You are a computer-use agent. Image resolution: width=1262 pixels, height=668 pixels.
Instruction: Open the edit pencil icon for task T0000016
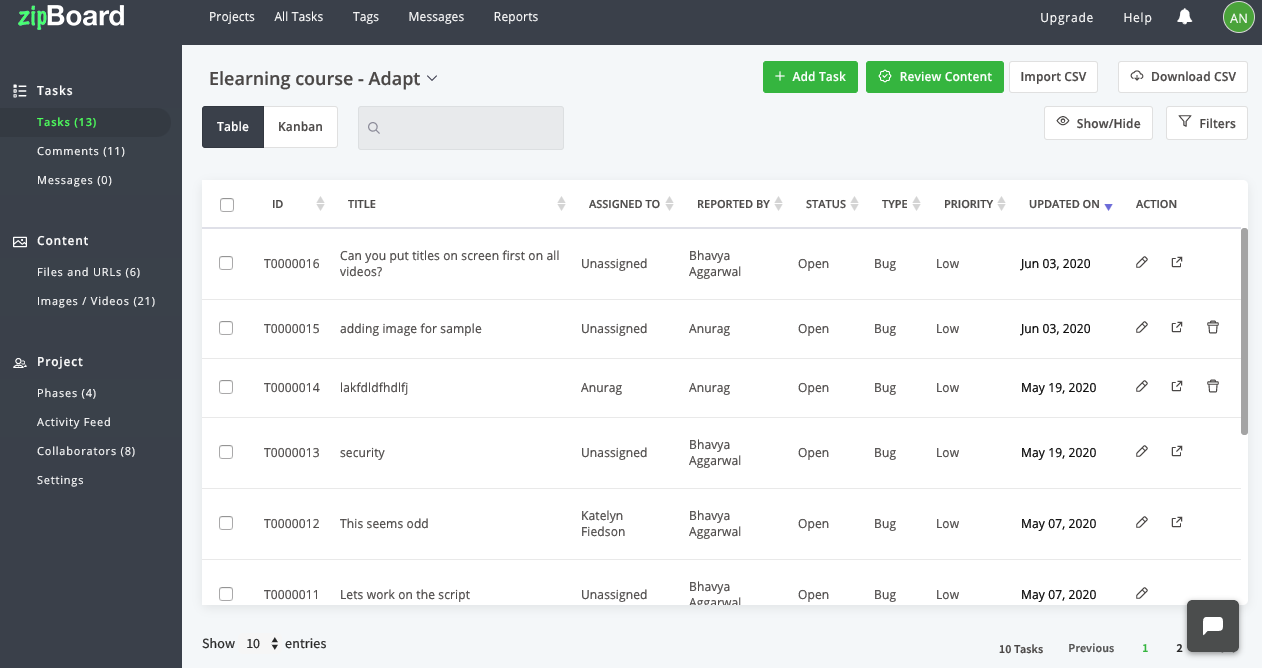click(1142, 262)
